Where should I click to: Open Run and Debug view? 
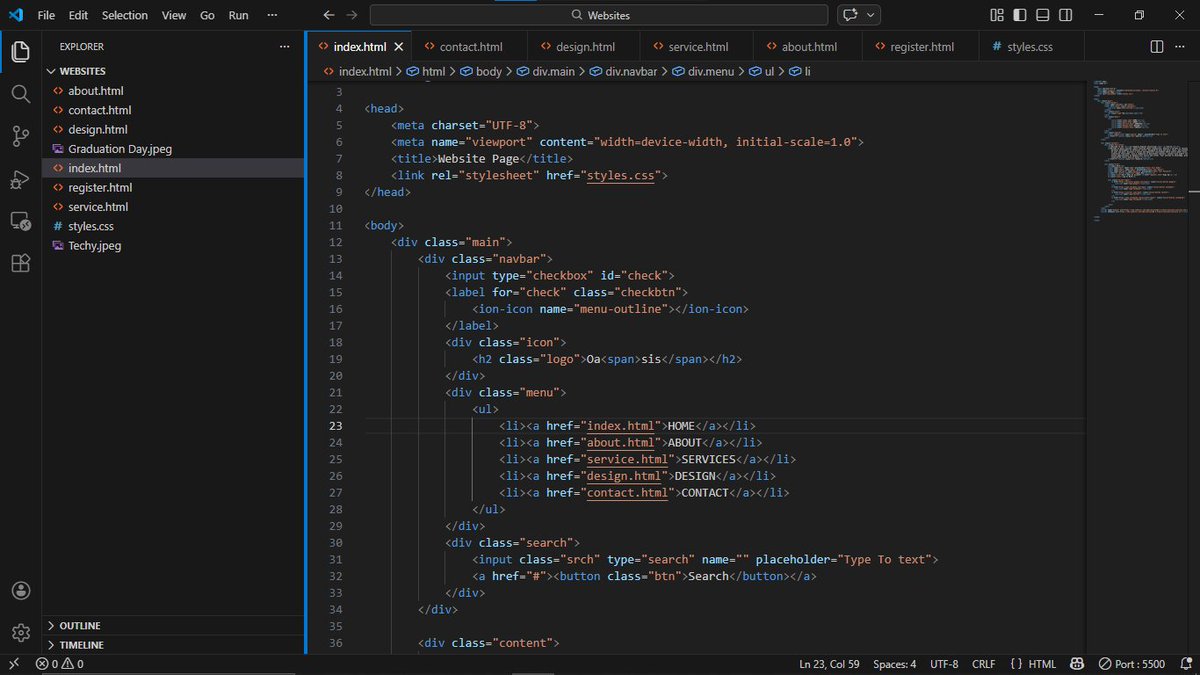pyautogui.click(x=20, y=179)
